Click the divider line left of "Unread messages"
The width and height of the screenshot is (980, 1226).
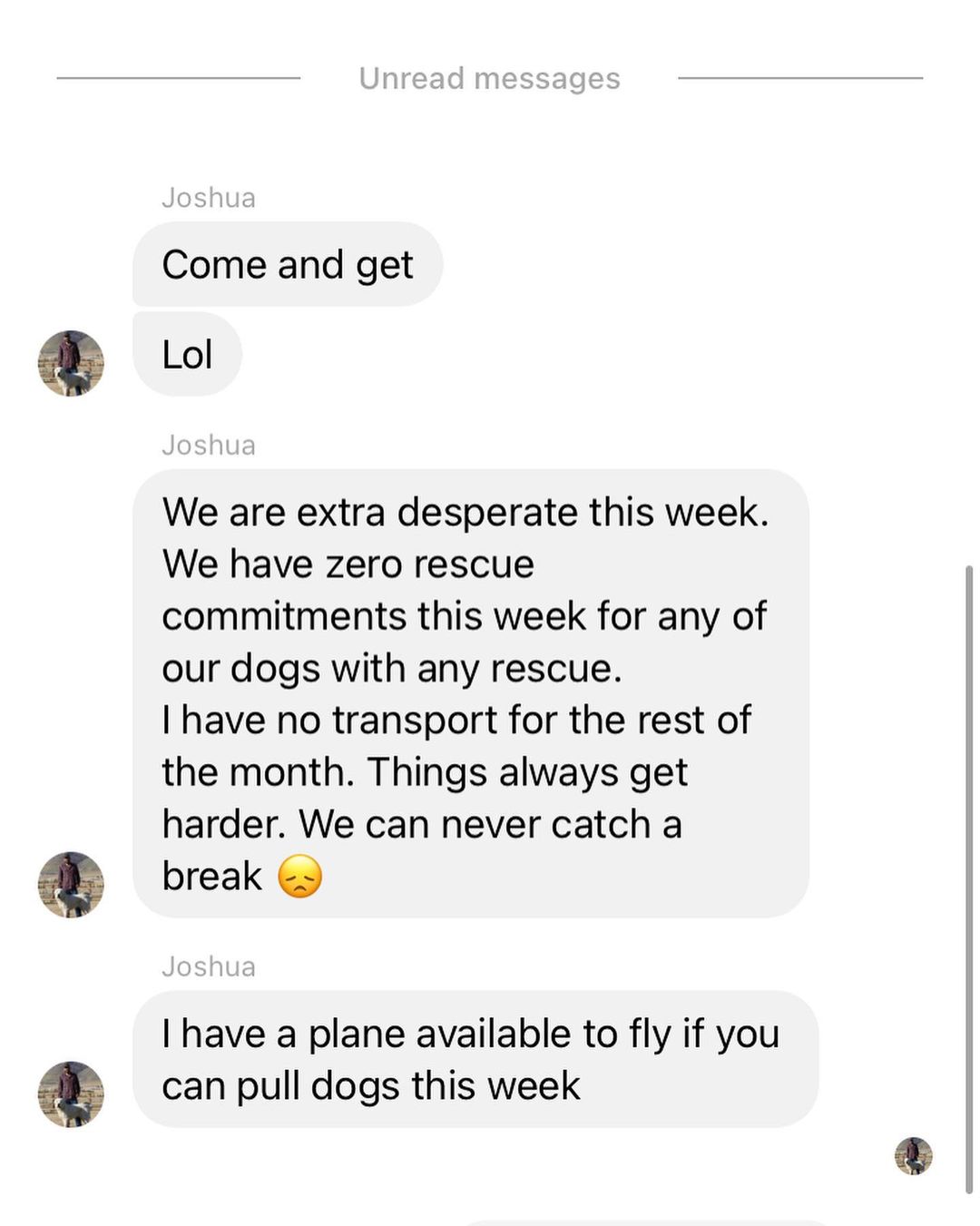[179, 79]
